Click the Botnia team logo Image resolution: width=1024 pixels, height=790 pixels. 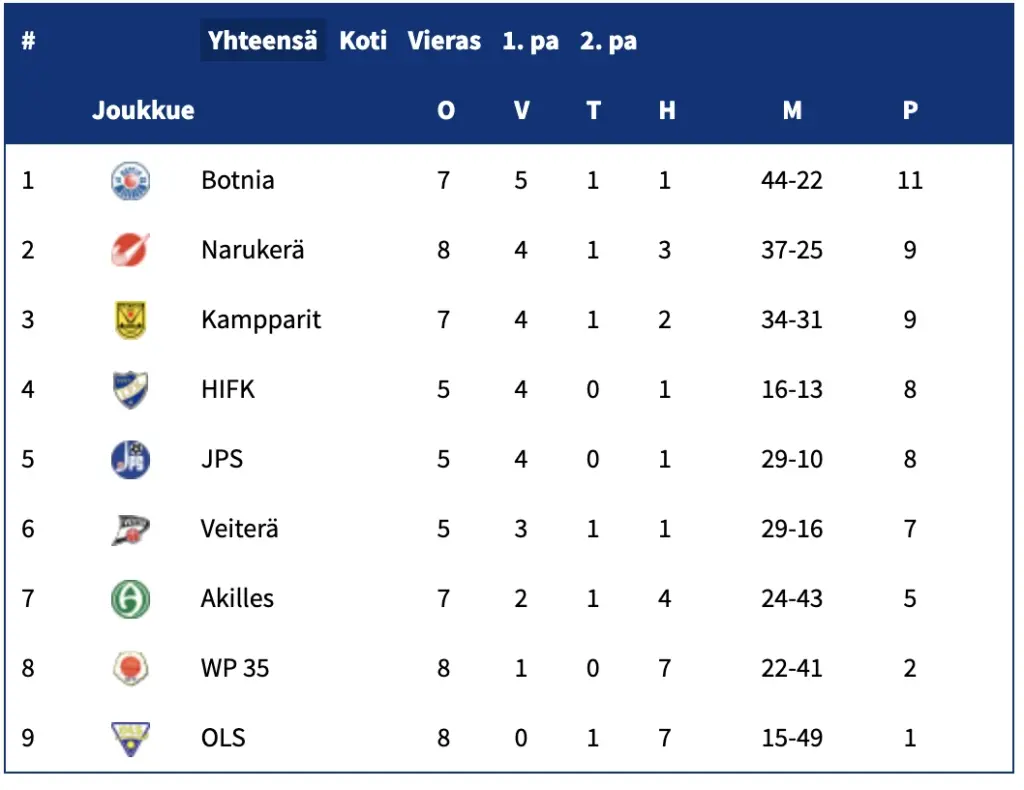point(130,181)
